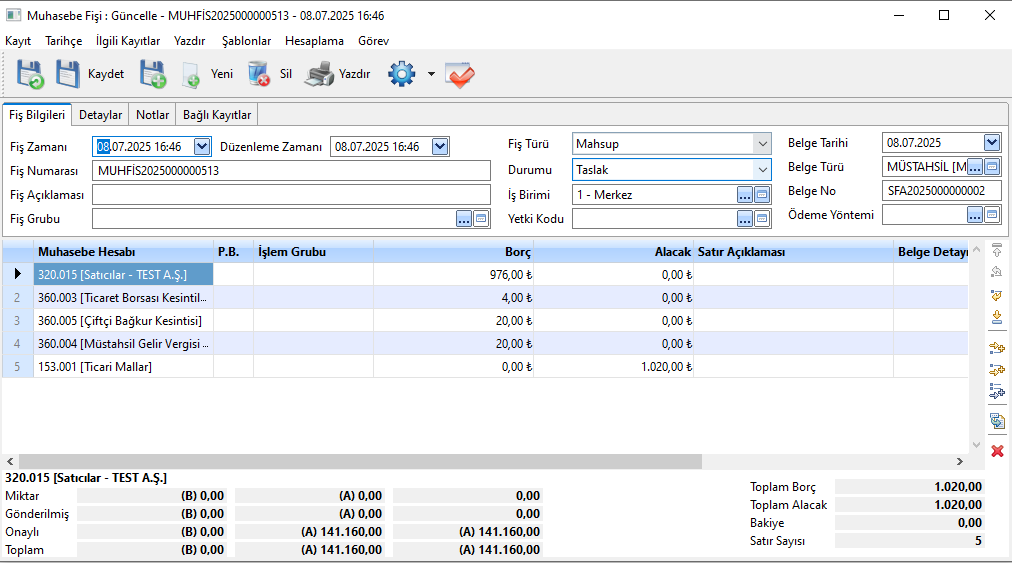
Task: Click the Sil trash bin icon
Action: tap(259, 74)
